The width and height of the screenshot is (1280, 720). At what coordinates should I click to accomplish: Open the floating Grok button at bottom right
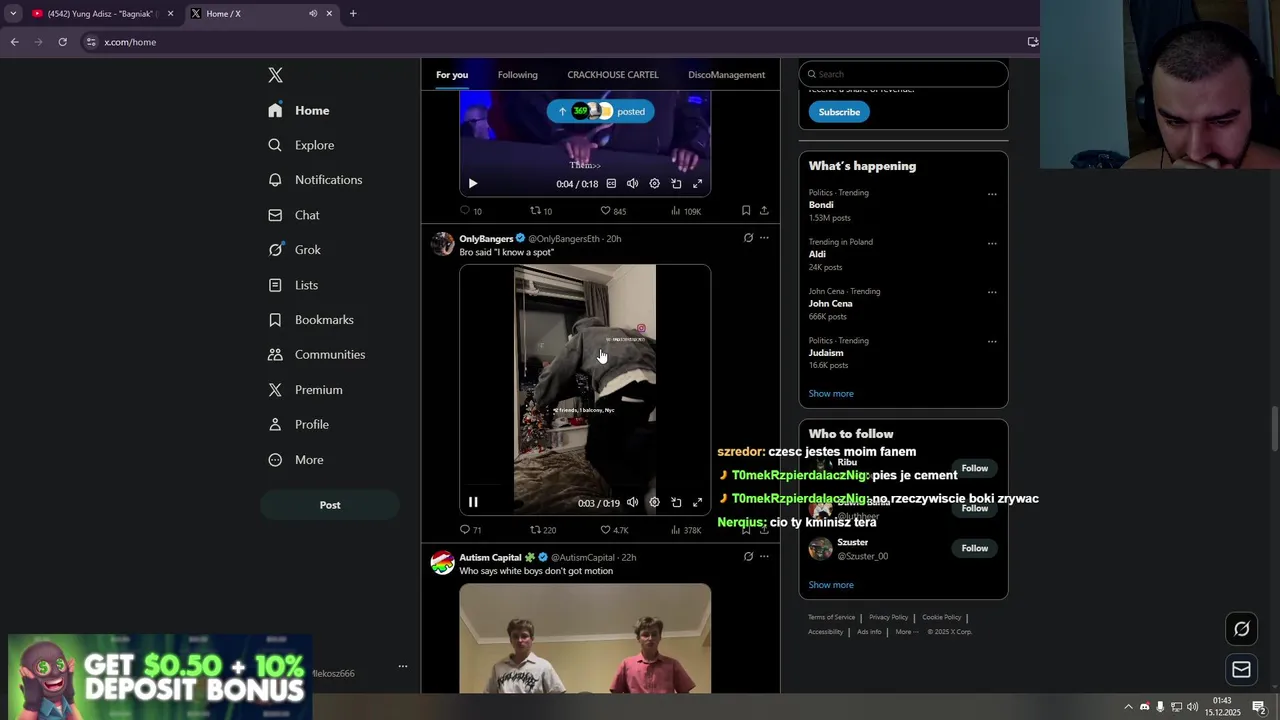pyautogui.click(x=1242, y=629)
